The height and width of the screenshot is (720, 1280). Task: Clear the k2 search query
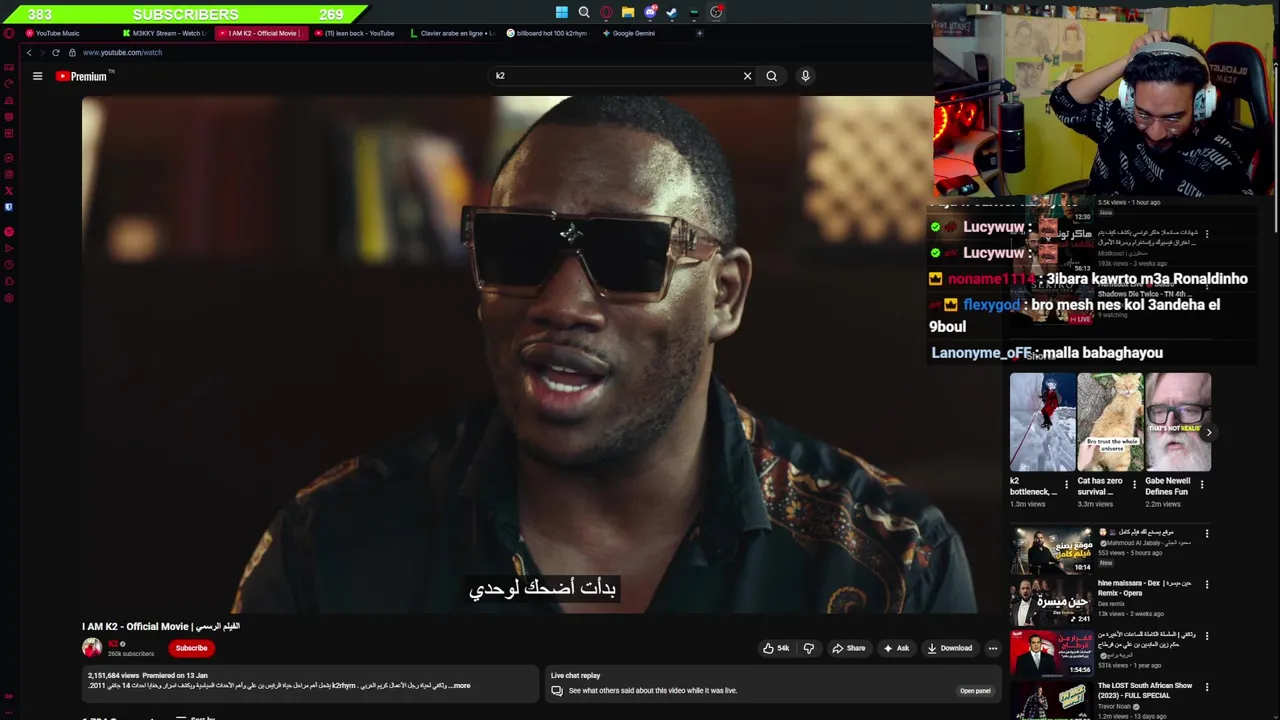click(747, 76)
